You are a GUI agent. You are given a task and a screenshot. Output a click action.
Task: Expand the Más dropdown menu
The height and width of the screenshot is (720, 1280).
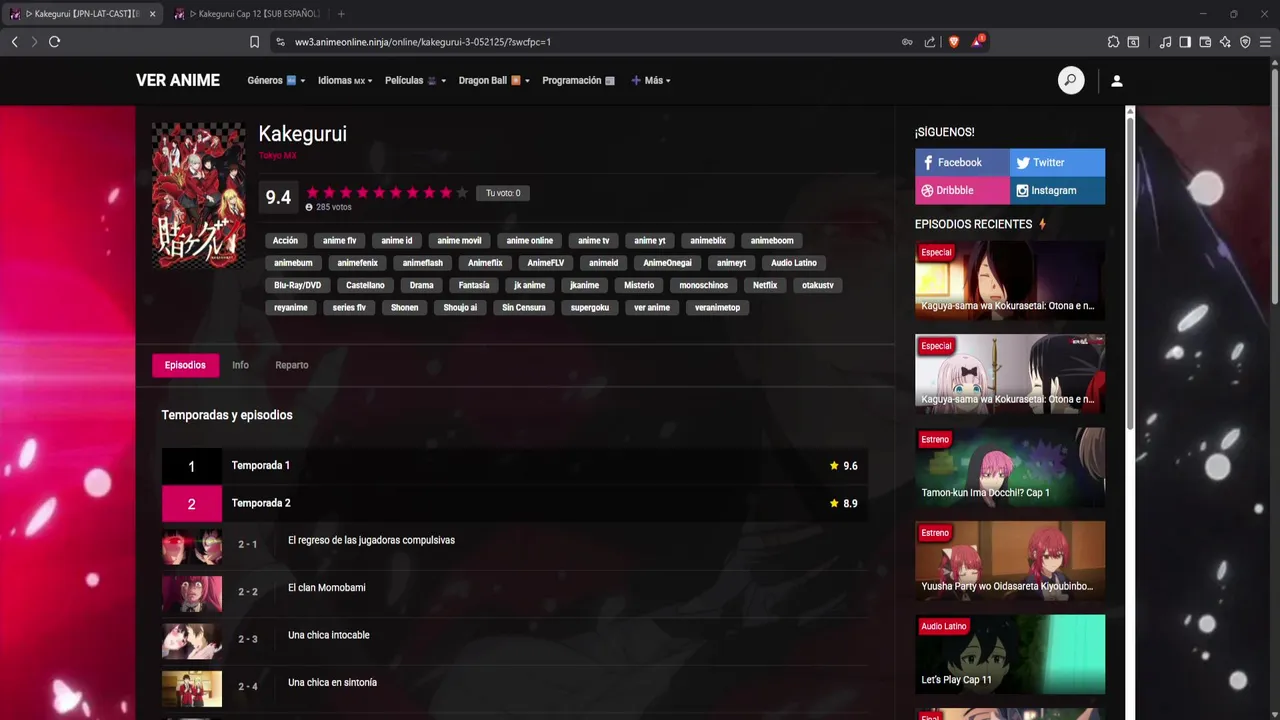pos(651,81)
